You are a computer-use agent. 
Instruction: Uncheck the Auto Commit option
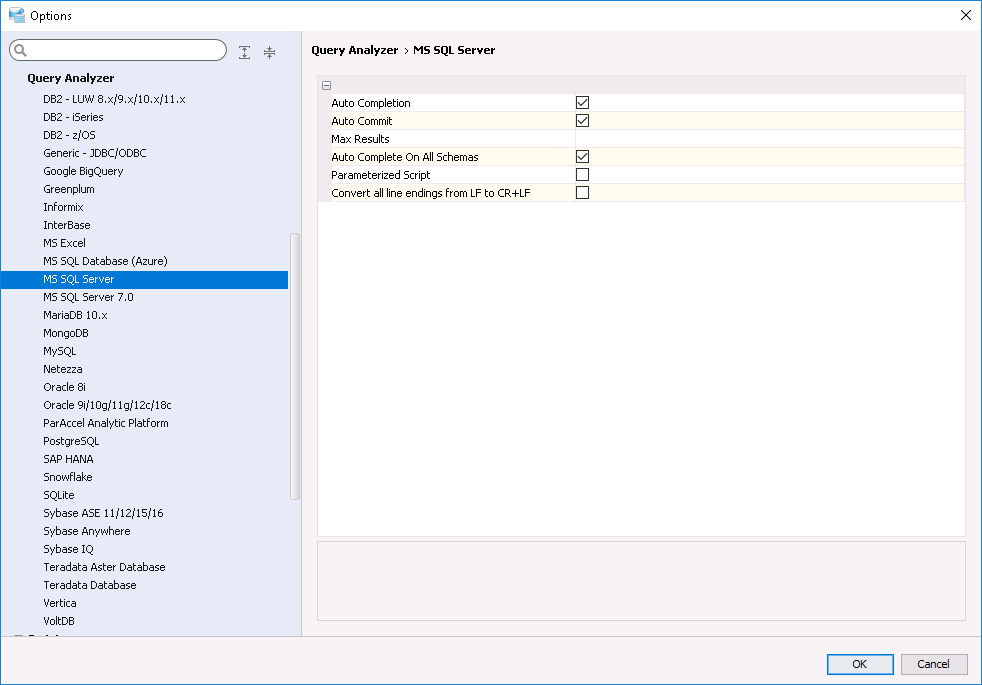(582, 121)
